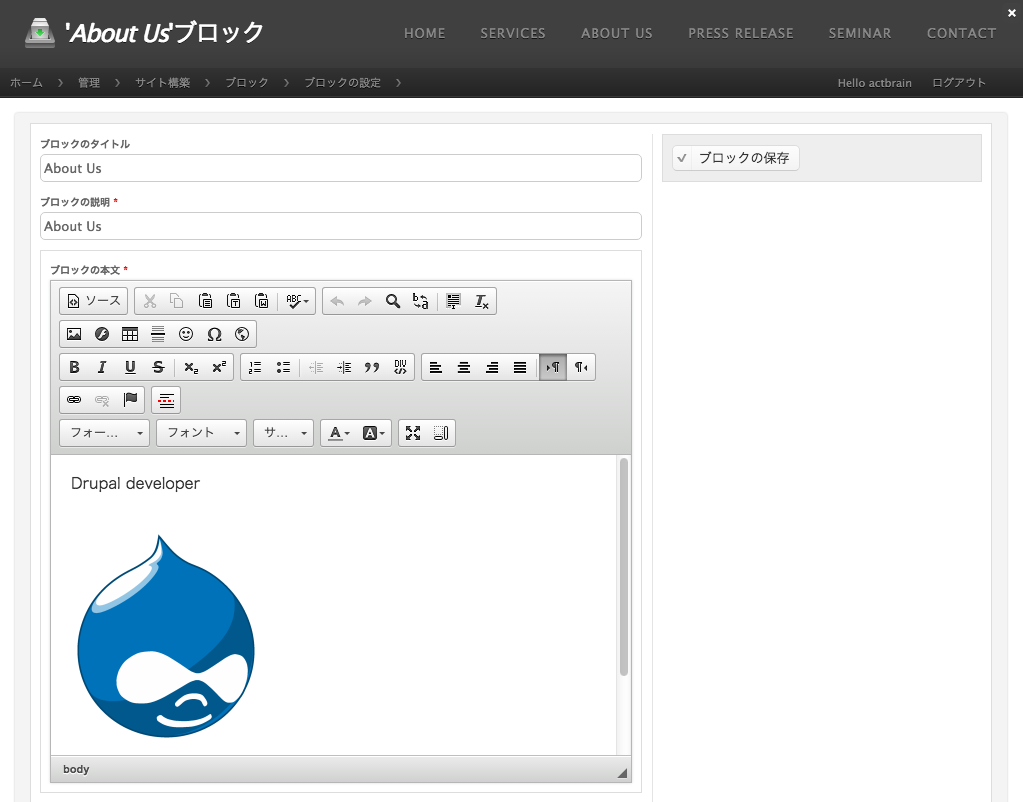Expand the フォント font dropdown
Image resolution: width=1023 pixels, height=802 pixels.
coord(201,433)
